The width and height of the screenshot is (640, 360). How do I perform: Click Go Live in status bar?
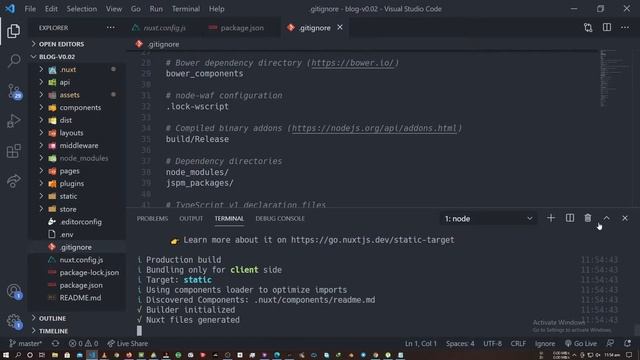[581, 343]
